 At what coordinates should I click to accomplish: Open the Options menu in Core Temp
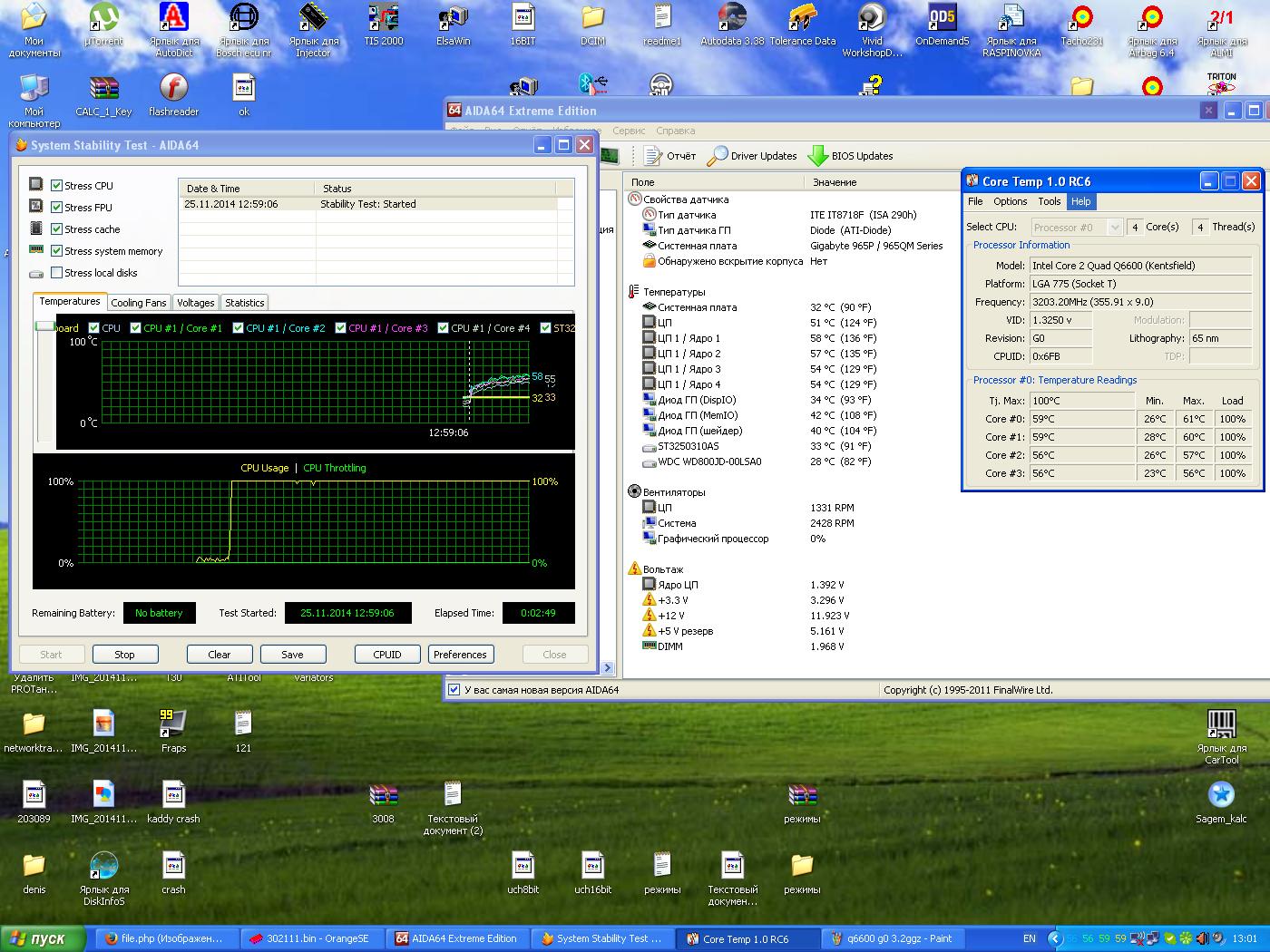pos(1010,201)
